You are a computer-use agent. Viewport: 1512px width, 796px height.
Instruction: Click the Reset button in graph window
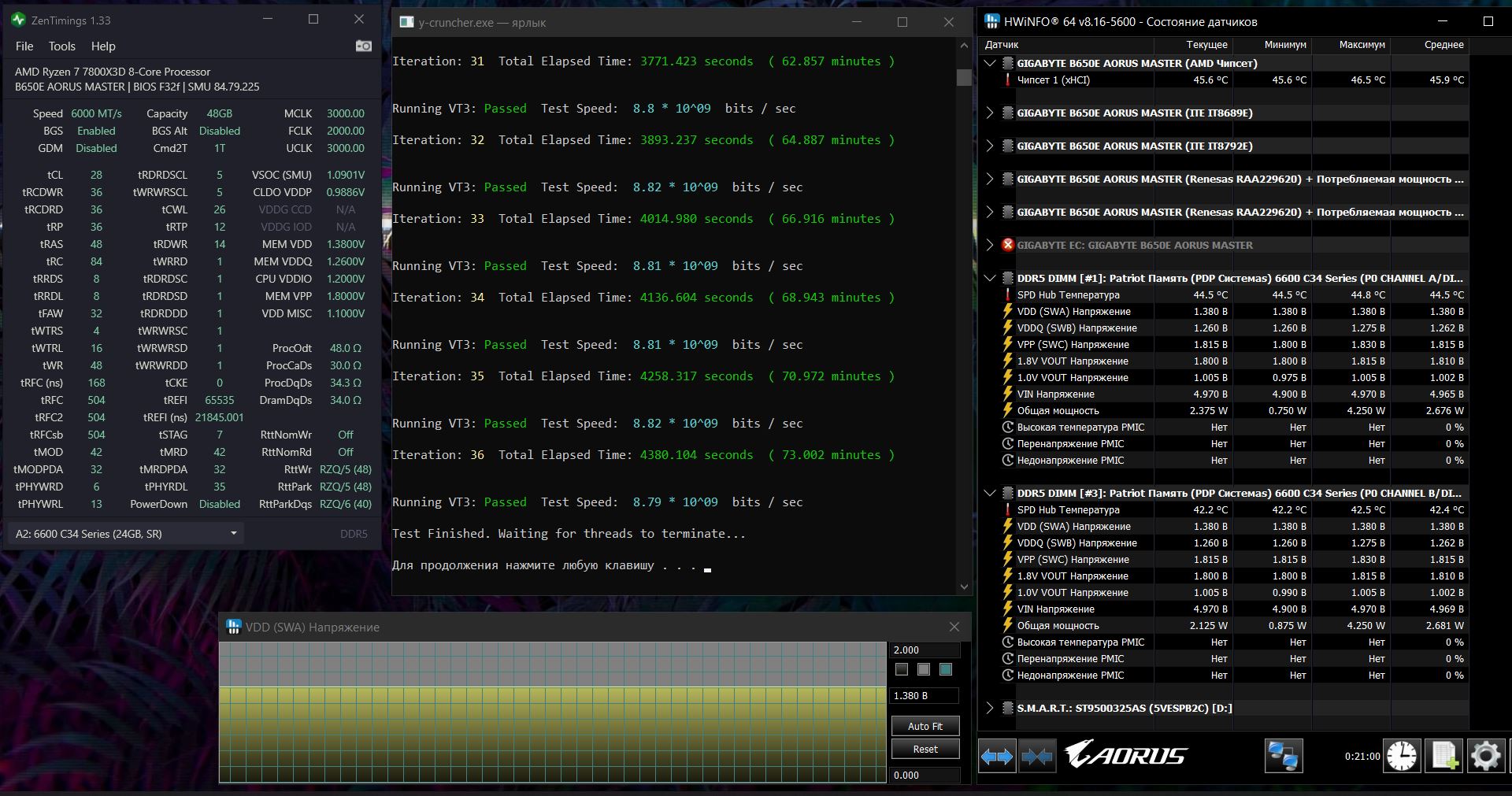[x=925, y=749]
